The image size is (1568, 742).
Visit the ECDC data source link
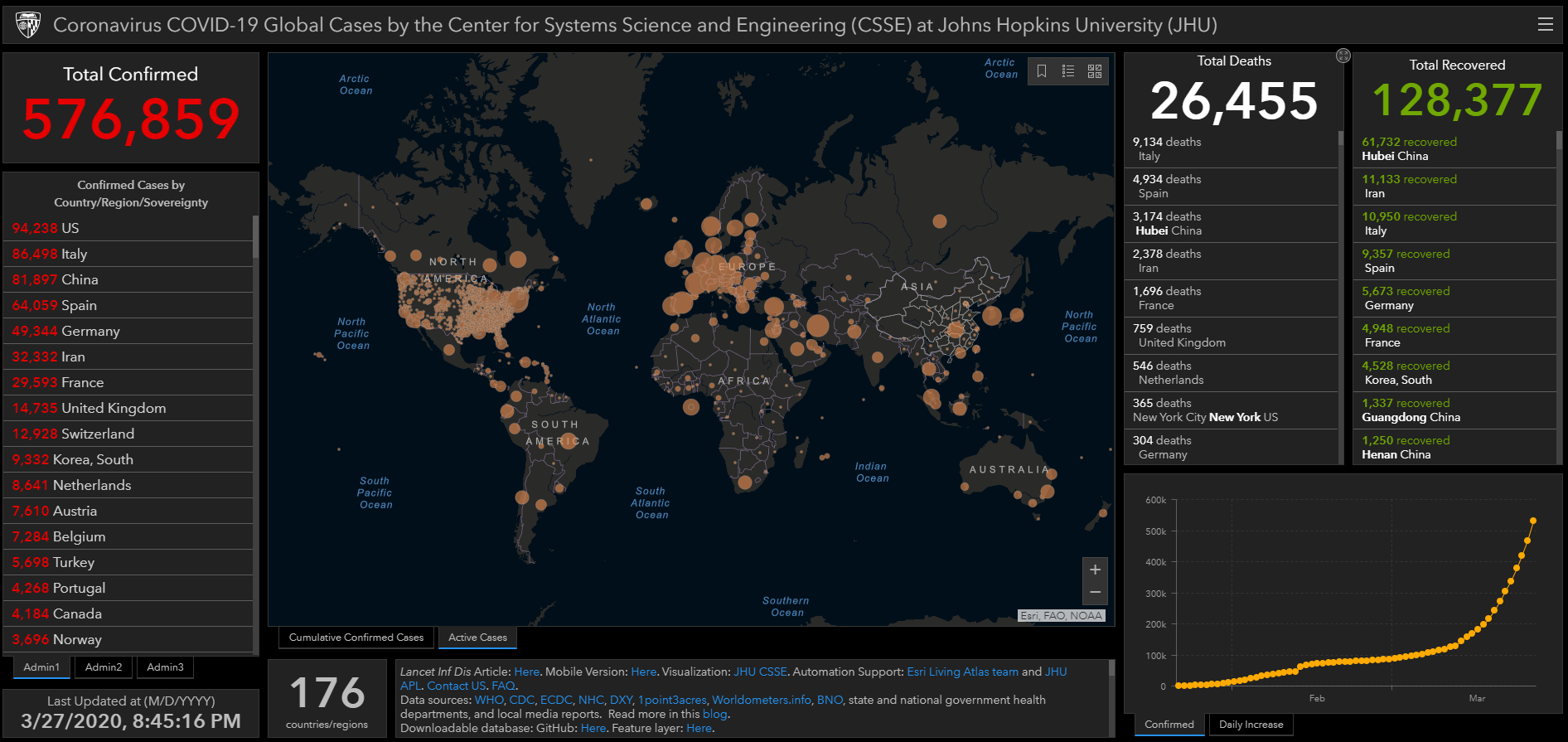point(556,700)
